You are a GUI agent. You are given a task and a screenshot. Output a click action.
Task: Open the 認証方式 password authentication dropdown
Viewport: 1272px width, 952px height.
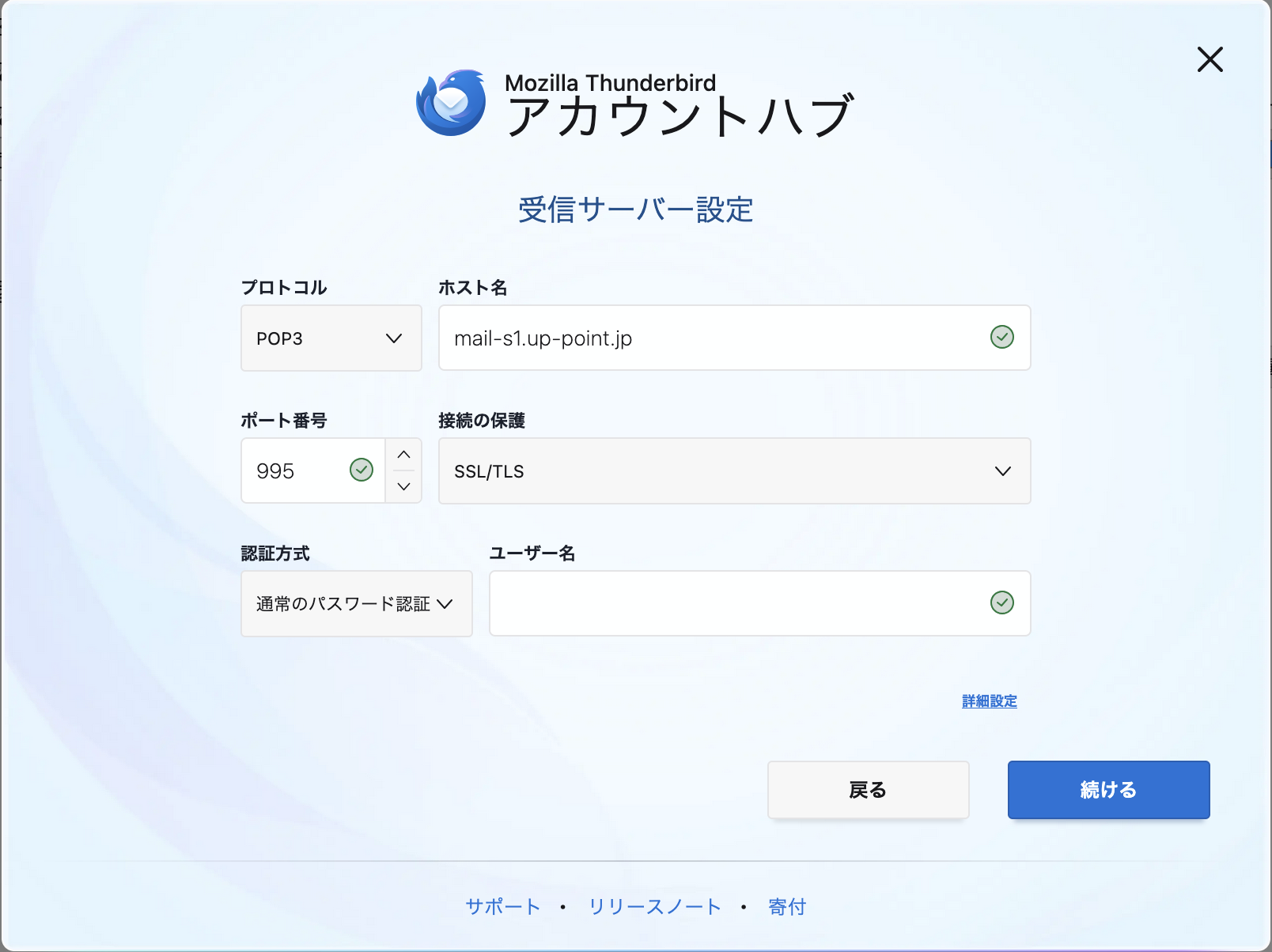point(357,604)
